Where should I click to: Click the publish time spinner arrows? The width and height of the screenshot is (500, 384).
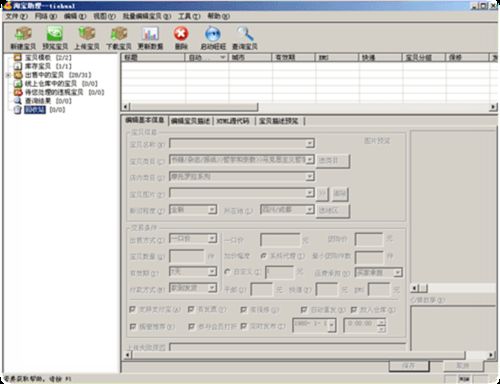pyautogui.click(x=381, y=326)
